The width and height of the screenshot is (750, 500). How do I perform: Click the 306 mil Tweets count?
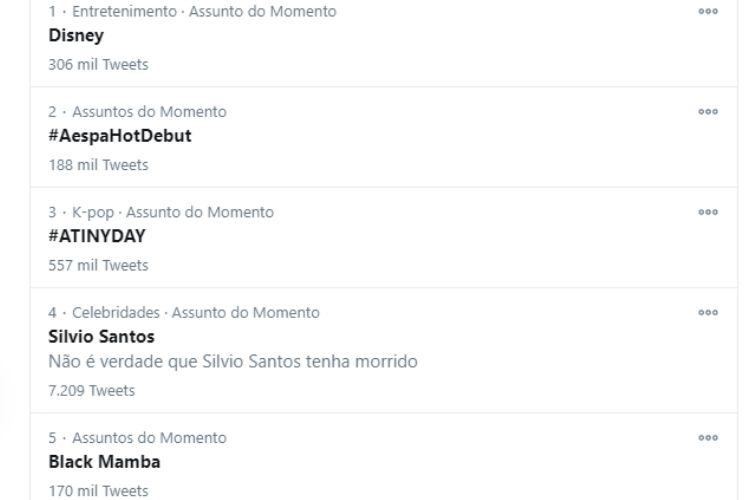click(98, 65)
